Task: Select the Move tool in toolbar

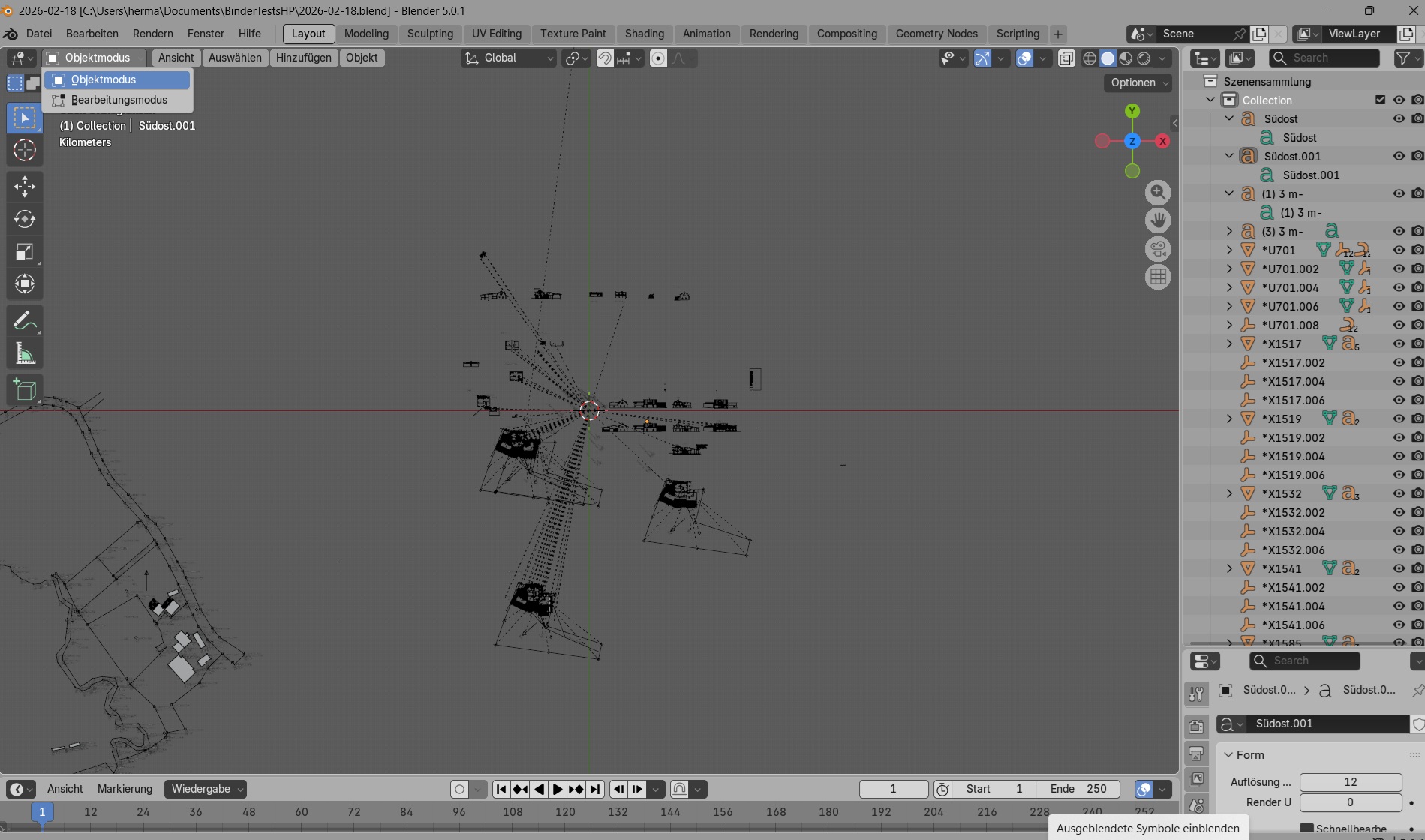Action: click(25, 187)
